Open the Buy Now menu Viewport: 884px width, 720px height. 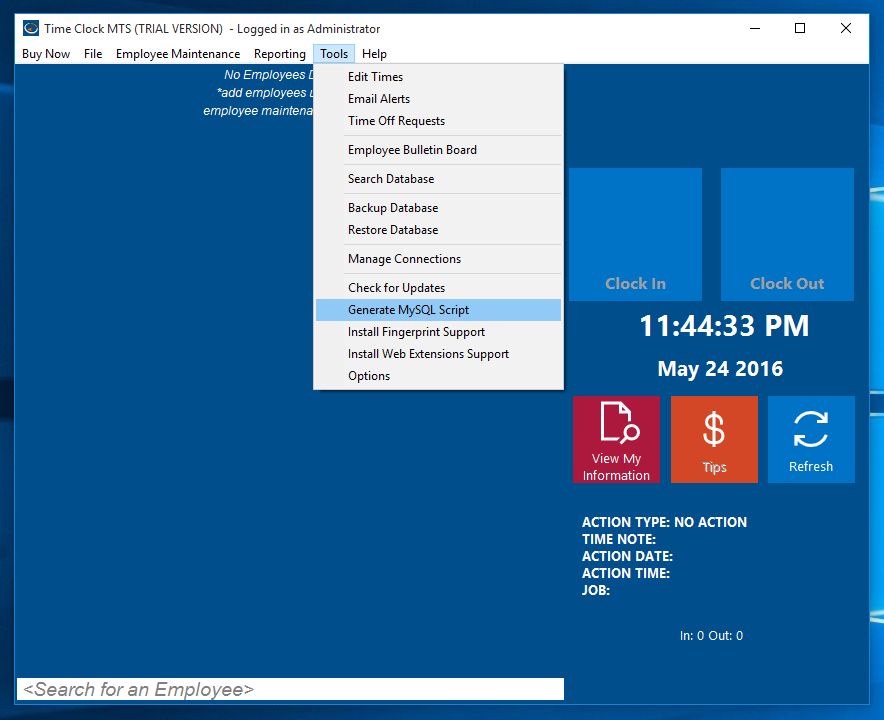pyautogui.click(x=46, y=54)
